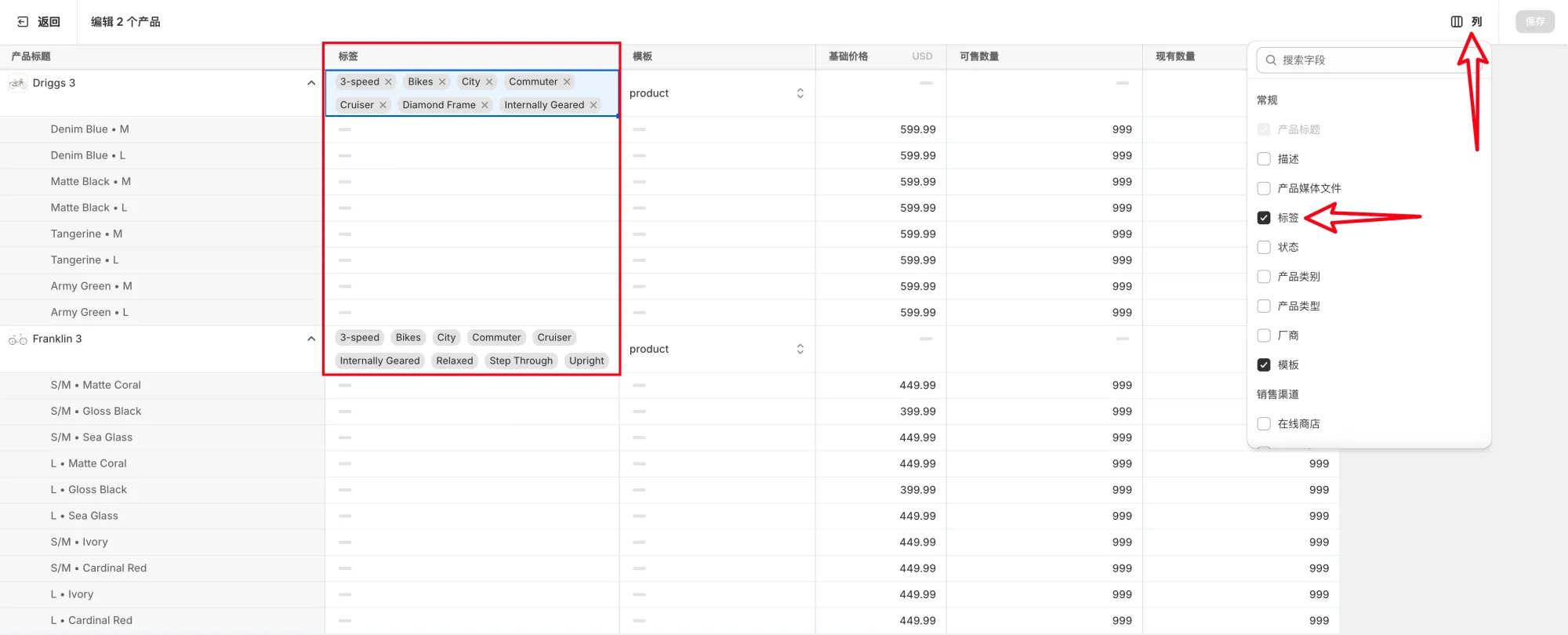Click the 标签 column header
Screen dimensions: 1568x635
point(348,56)
